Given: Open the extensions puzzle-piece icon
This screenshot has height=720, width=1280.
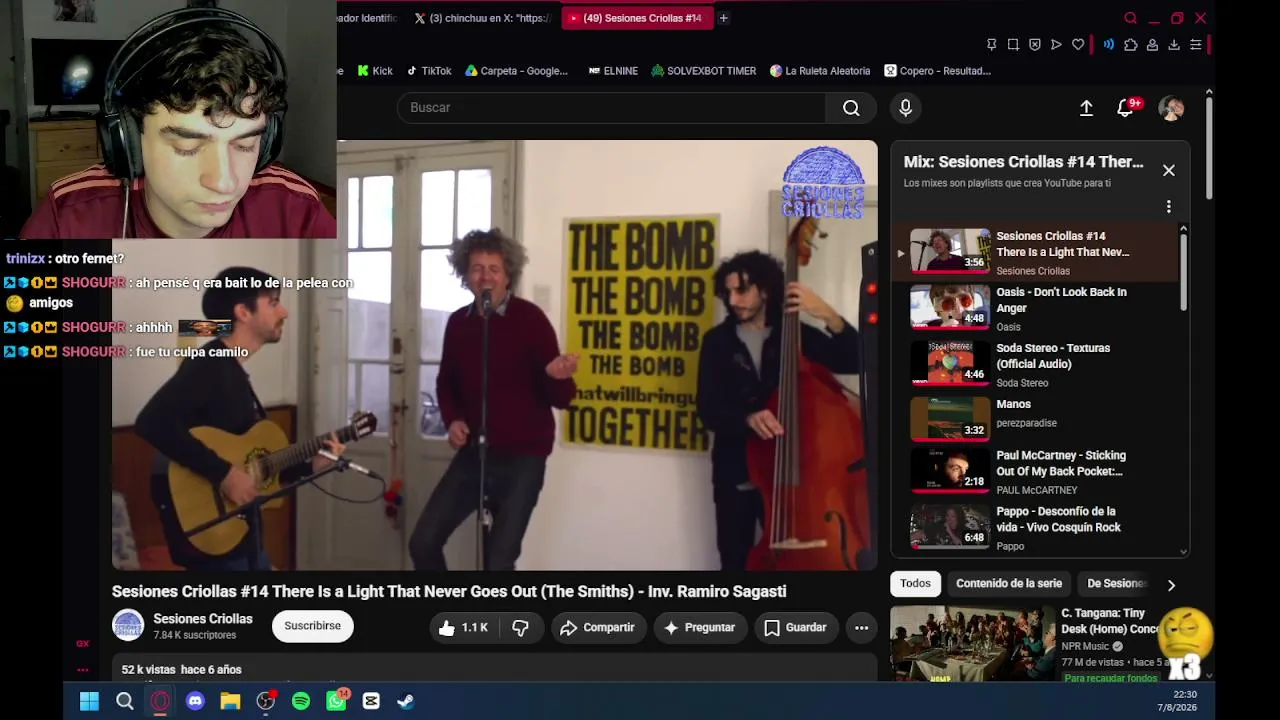Looking at the screenshot, I should click(x=1131, y=44).
